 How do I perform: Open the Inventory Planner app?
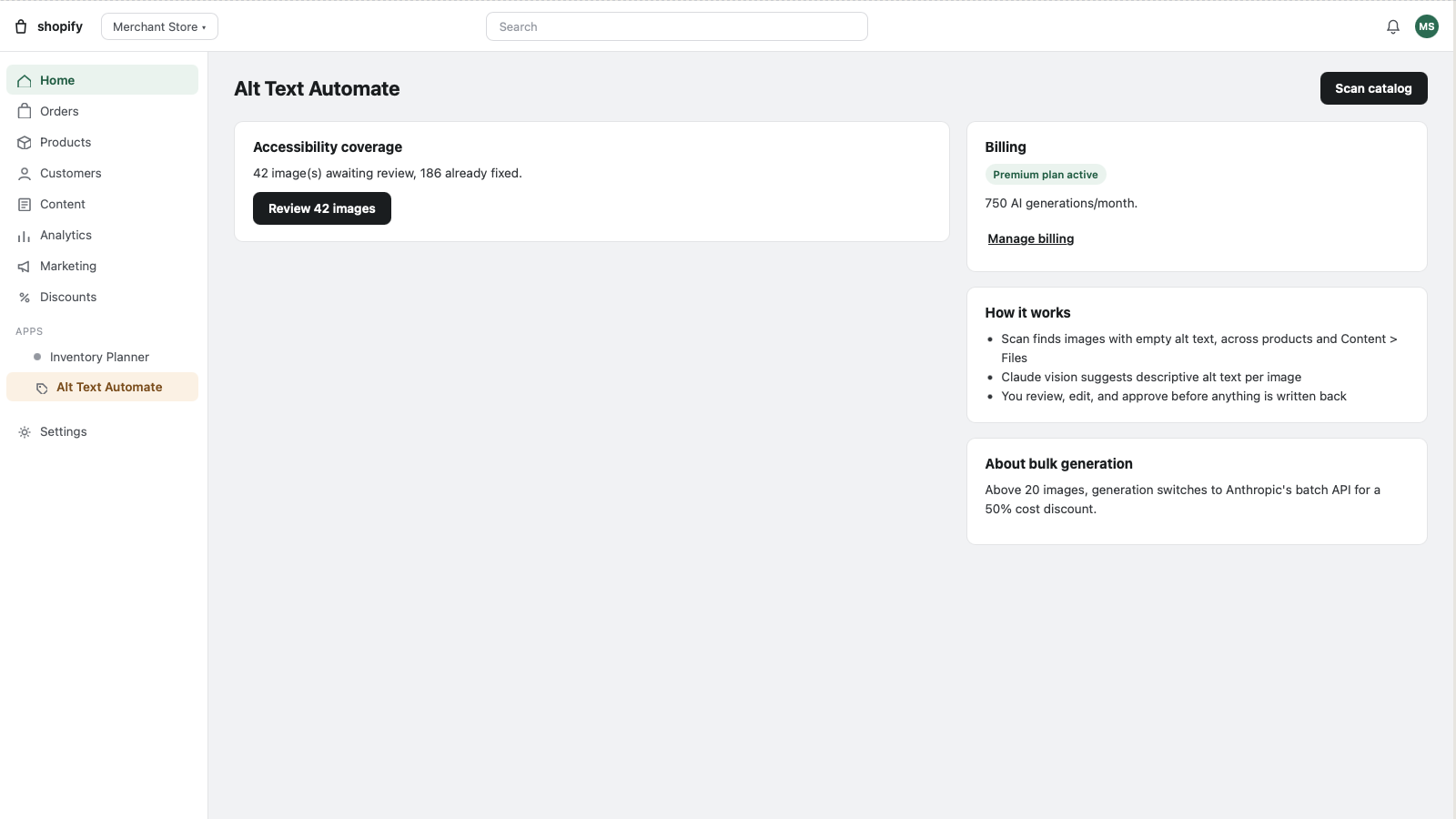pyautogui.click(x=102, y=357)
